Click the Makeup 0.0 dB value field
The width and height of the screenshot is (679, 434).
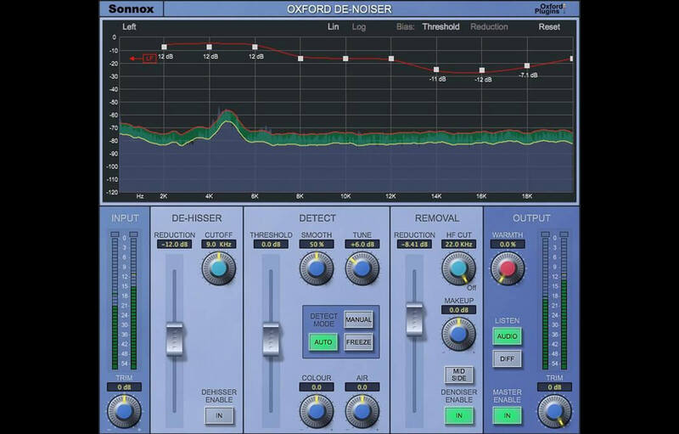pos(459,310)
